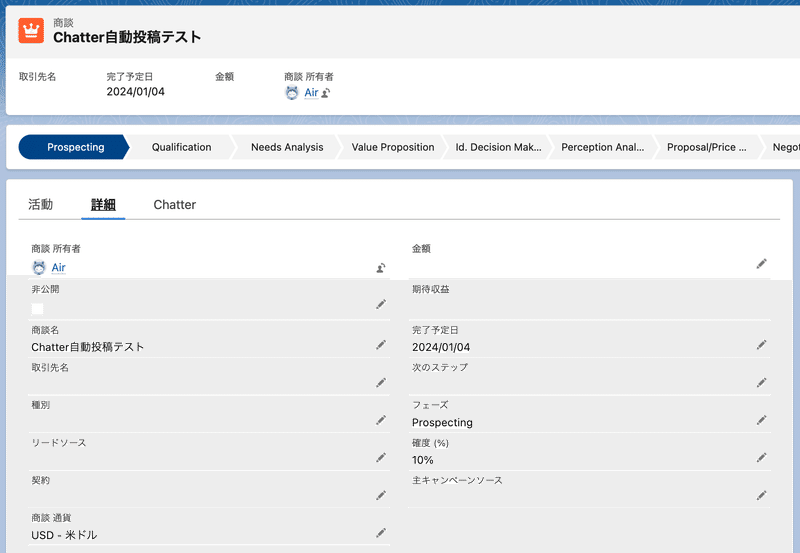Viewport: 800px width, 553px height.
Task: Edit the 契約 field pencil icon
Action: (381, 495)
